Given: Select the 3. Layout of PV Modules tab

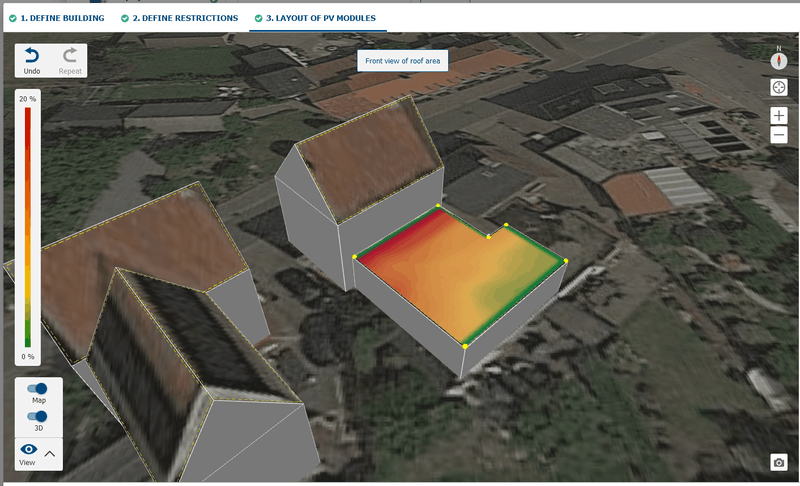Looking at the screenshot, I should 316,18.
